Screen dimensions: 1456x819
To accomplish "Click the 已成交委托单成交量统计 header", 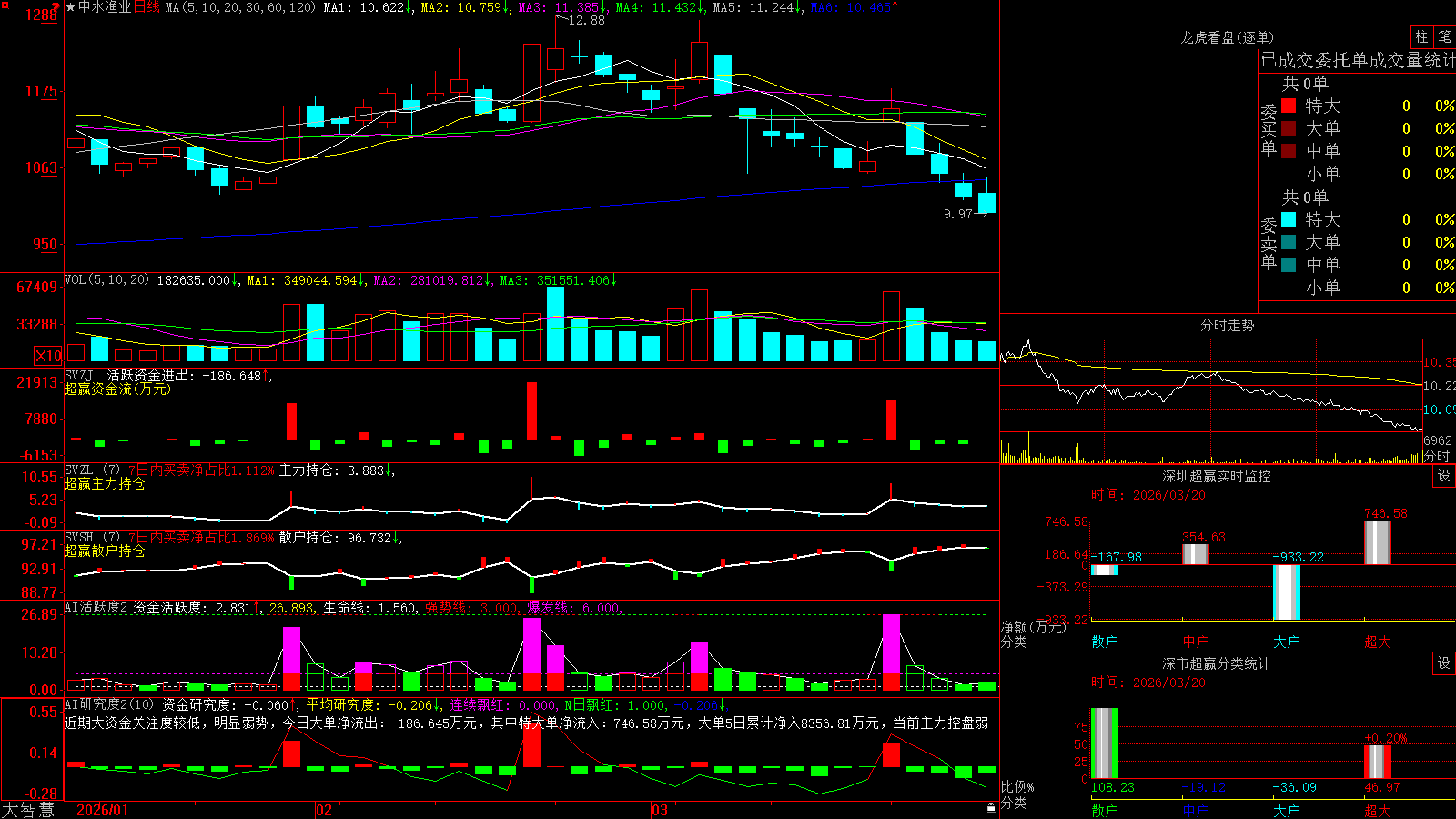I will click(1358, 60).
